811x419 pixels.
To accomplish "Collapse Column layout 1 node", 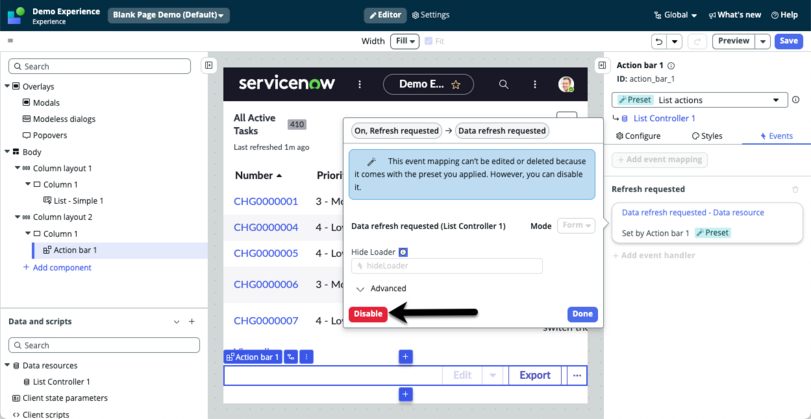I will click(x=18, y=168).
